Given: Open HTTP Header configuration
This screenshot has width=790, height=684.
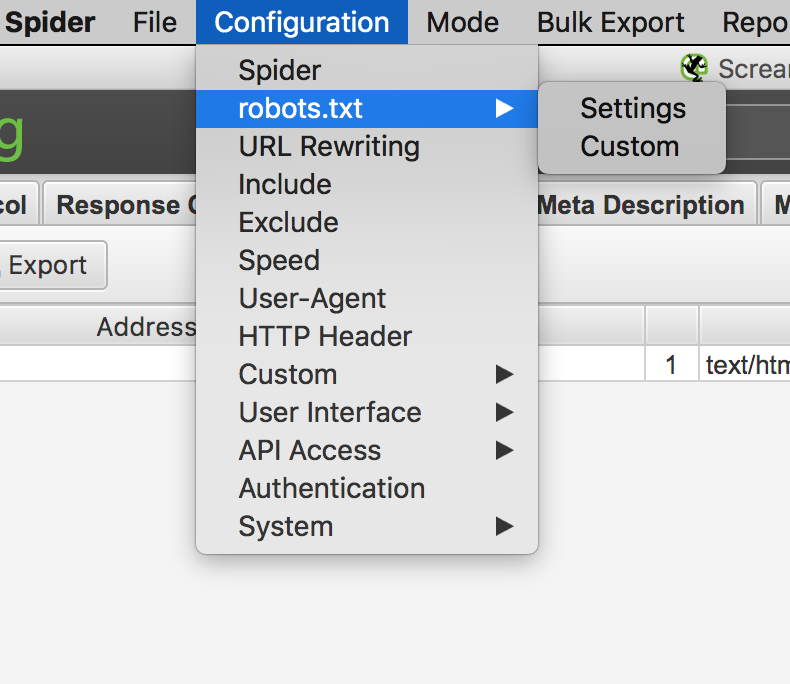Looking at the screenshot, I should (x=325, y=336).
